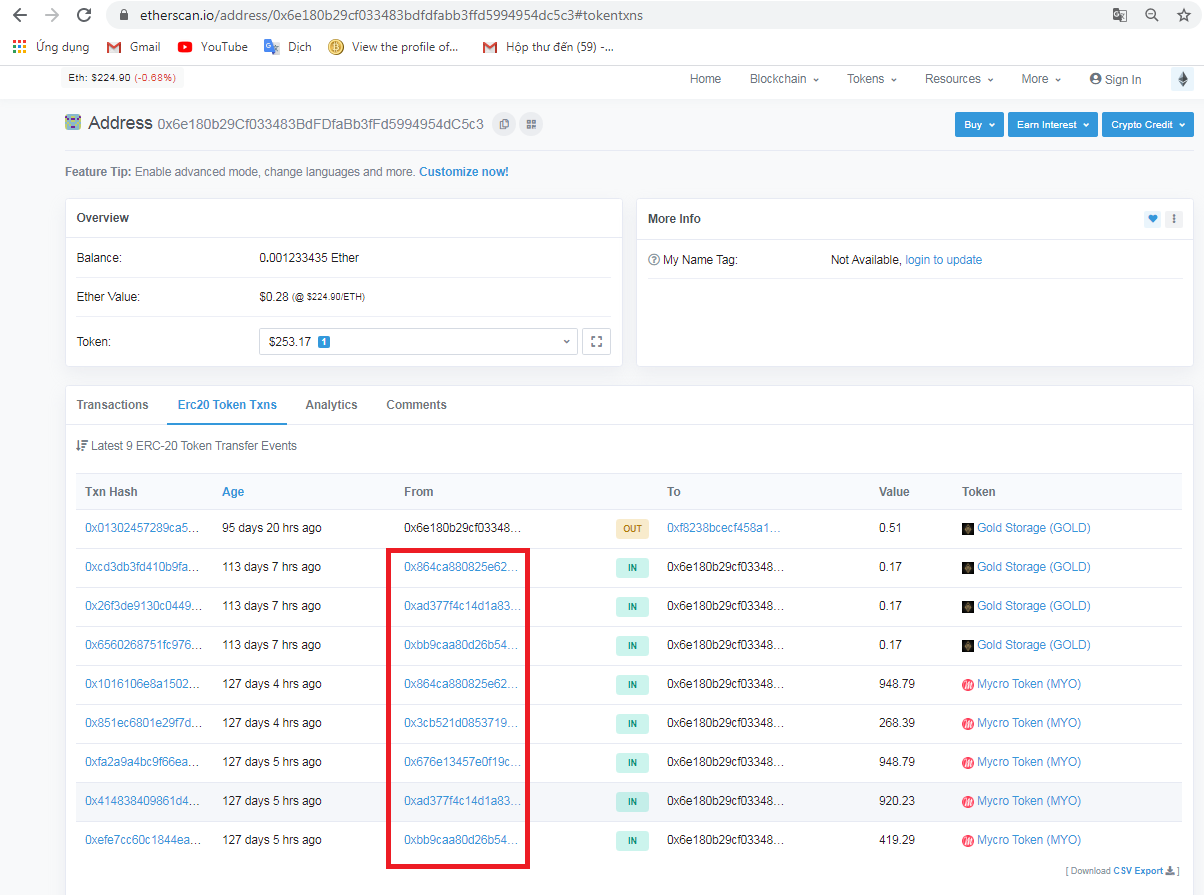
Task: Click the sort icon beside 'Latest 9 ERC-20'
Action: click(81, 446)
